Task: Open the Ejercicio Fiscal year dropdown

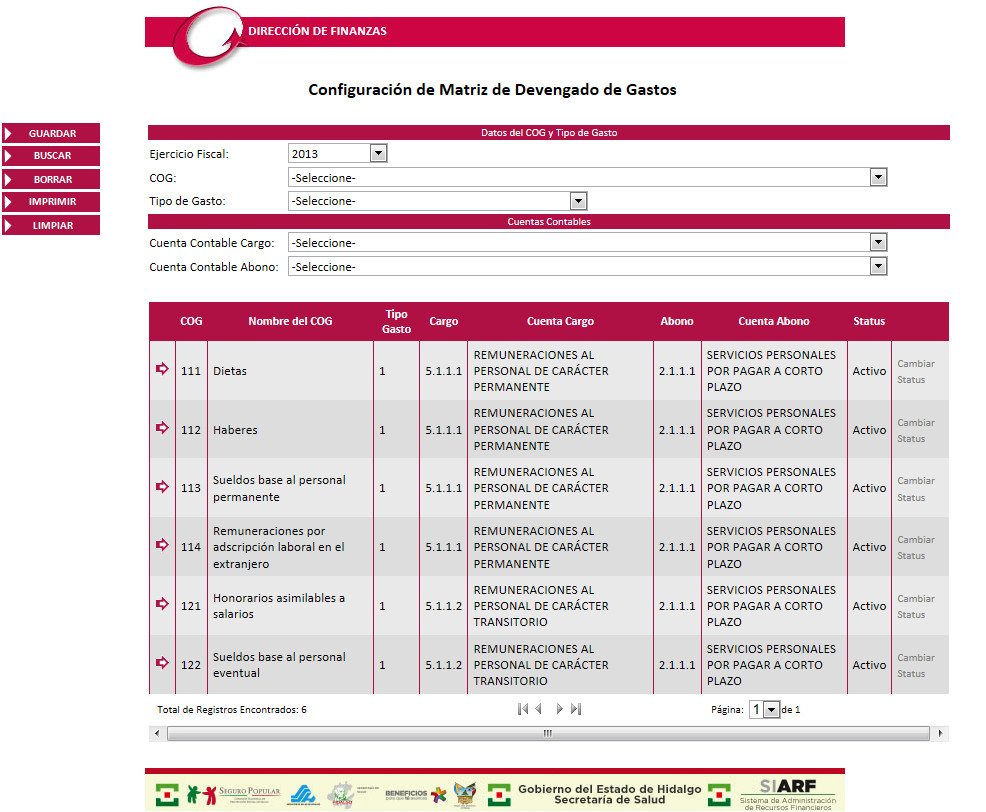Action: tap(377, 154)
